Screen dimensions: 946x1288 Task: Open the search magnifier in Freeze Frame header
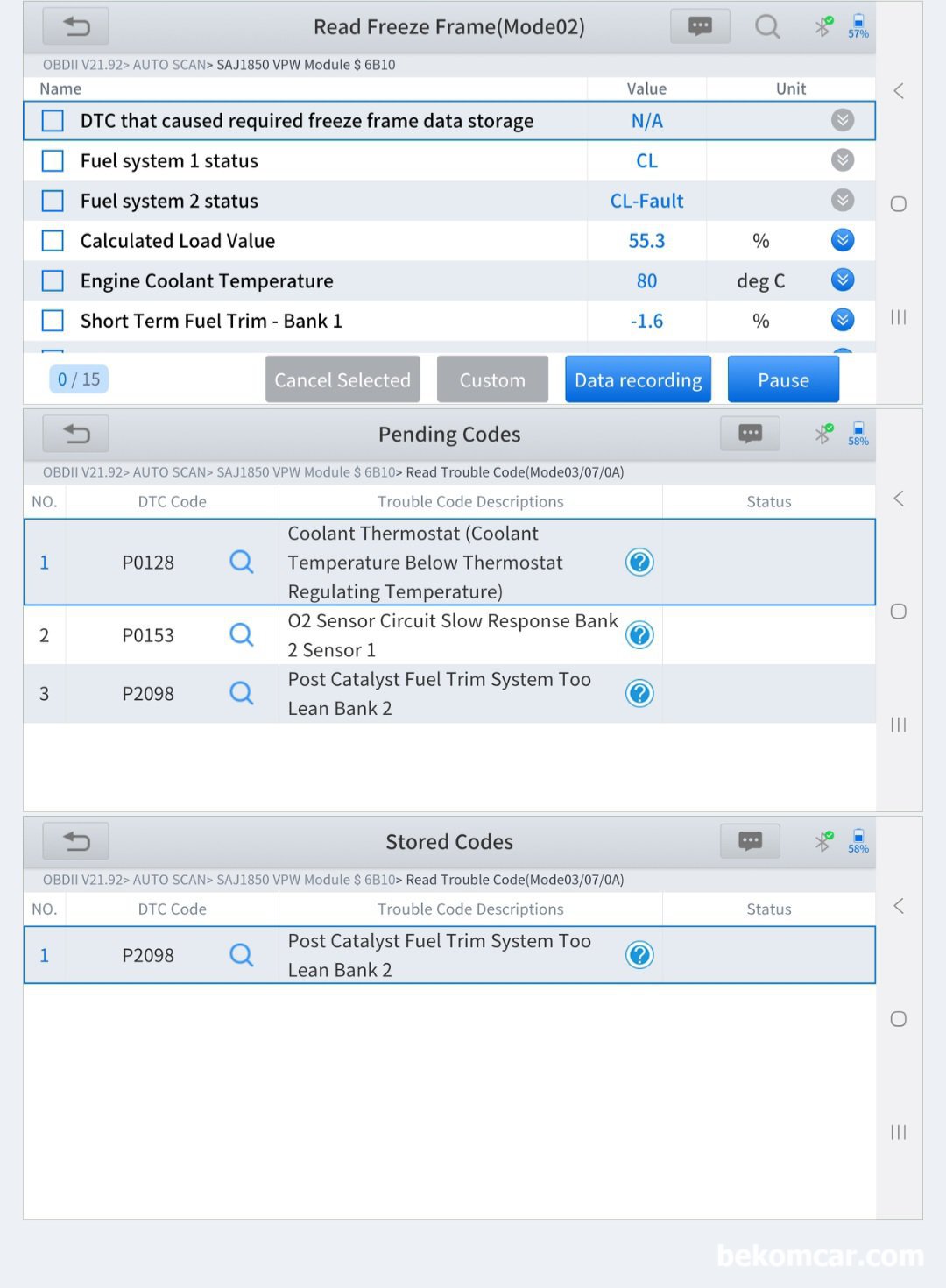(767, 27)
